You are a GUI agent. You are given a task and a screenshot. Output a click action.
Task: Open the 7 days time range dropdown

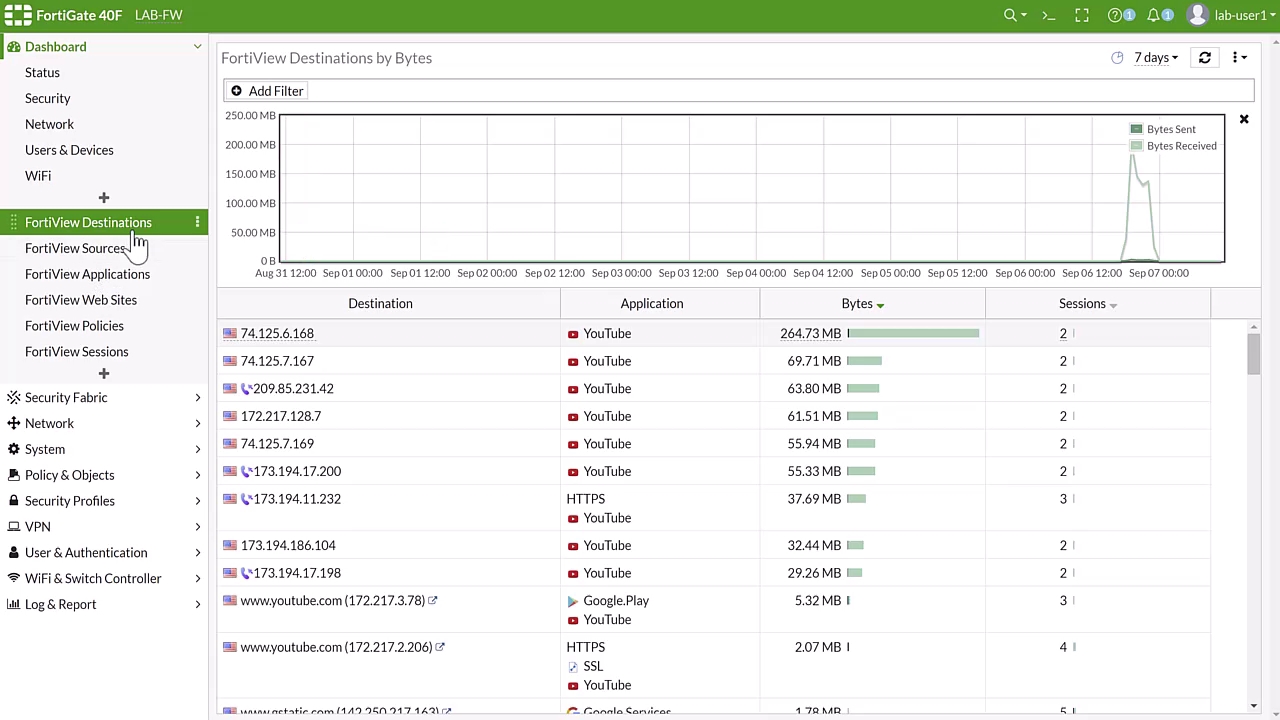pos(1155,58)
